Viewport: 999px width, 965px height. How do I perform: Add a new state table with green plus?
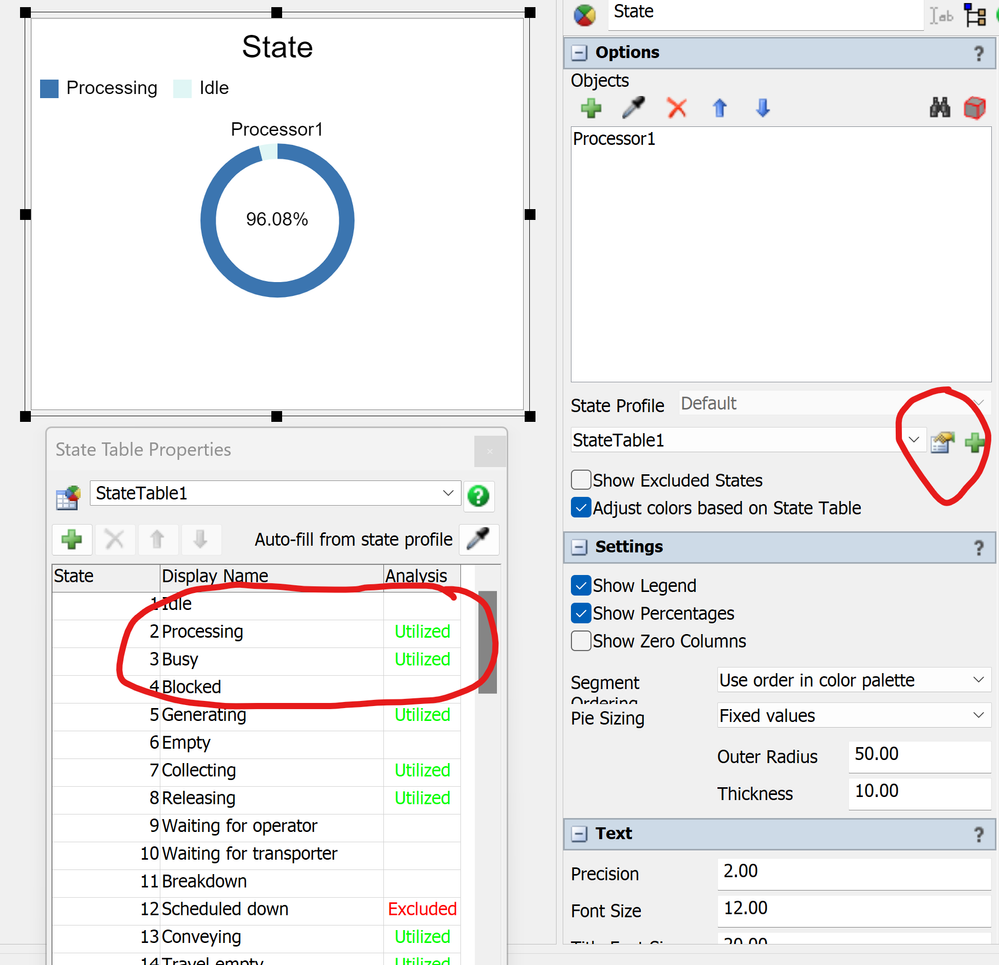coord(975,442)
